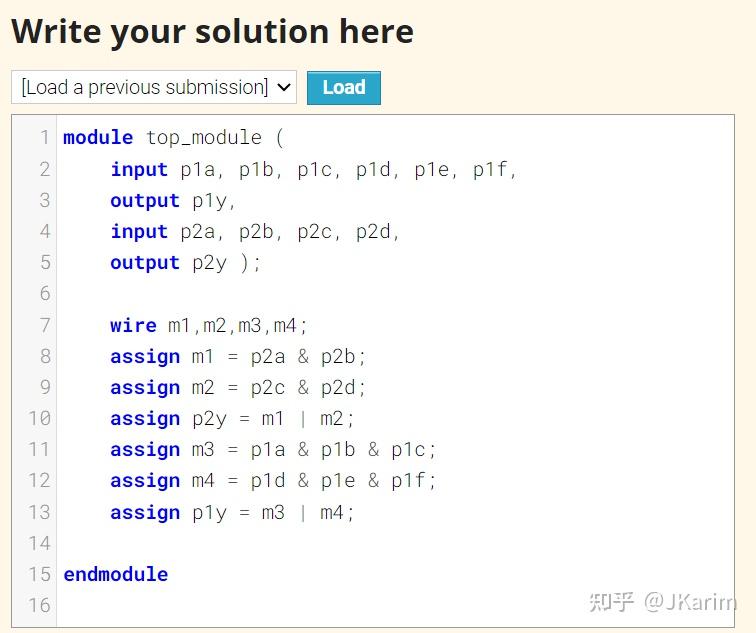Image resolution: width=756 pixels, height=633 pixels.
Task: Place cursor on 'top_module' name
Action: [x=204, y=138]
